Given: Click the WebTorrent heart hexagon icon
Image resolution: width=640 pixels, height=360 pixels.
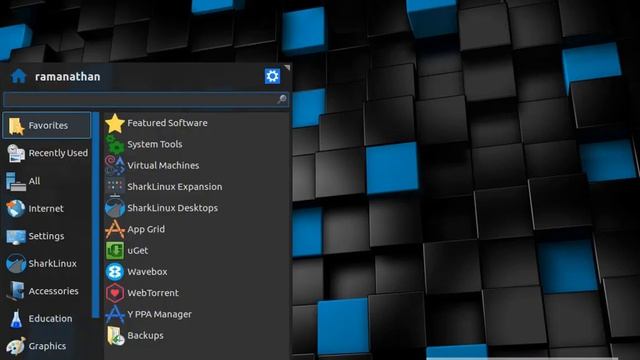Looking at the screenshot, I should coord(115,293).
